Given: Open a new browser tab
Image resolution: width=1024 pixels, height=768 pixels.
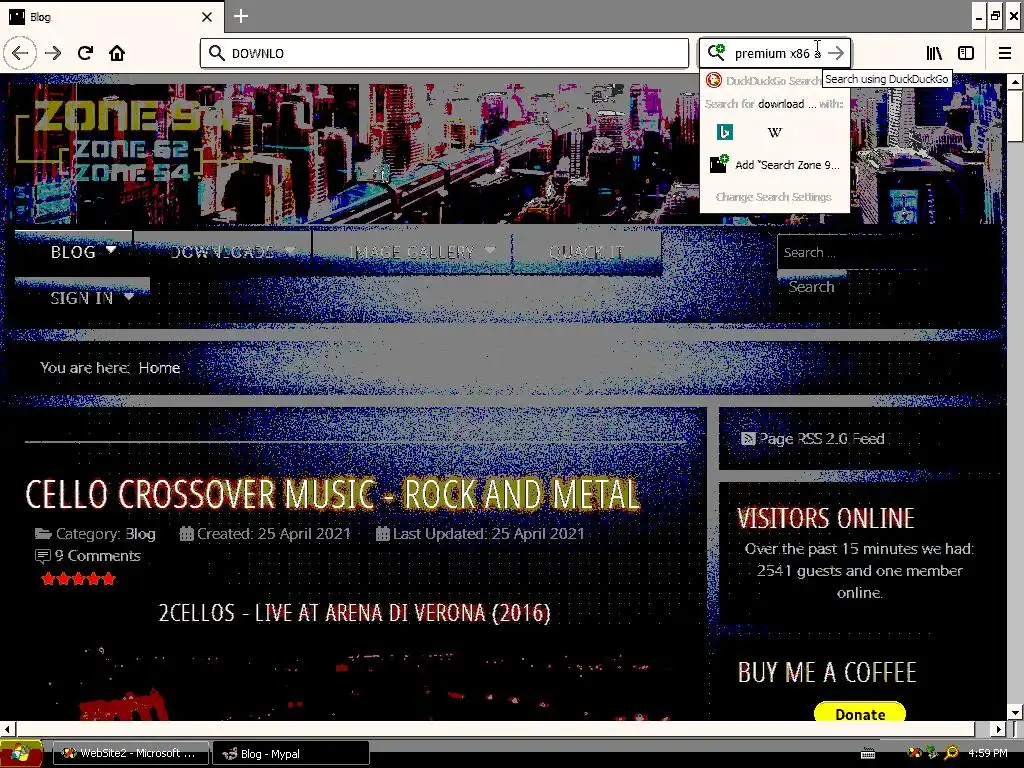Looking at the screenshot, I should [241, 16].
